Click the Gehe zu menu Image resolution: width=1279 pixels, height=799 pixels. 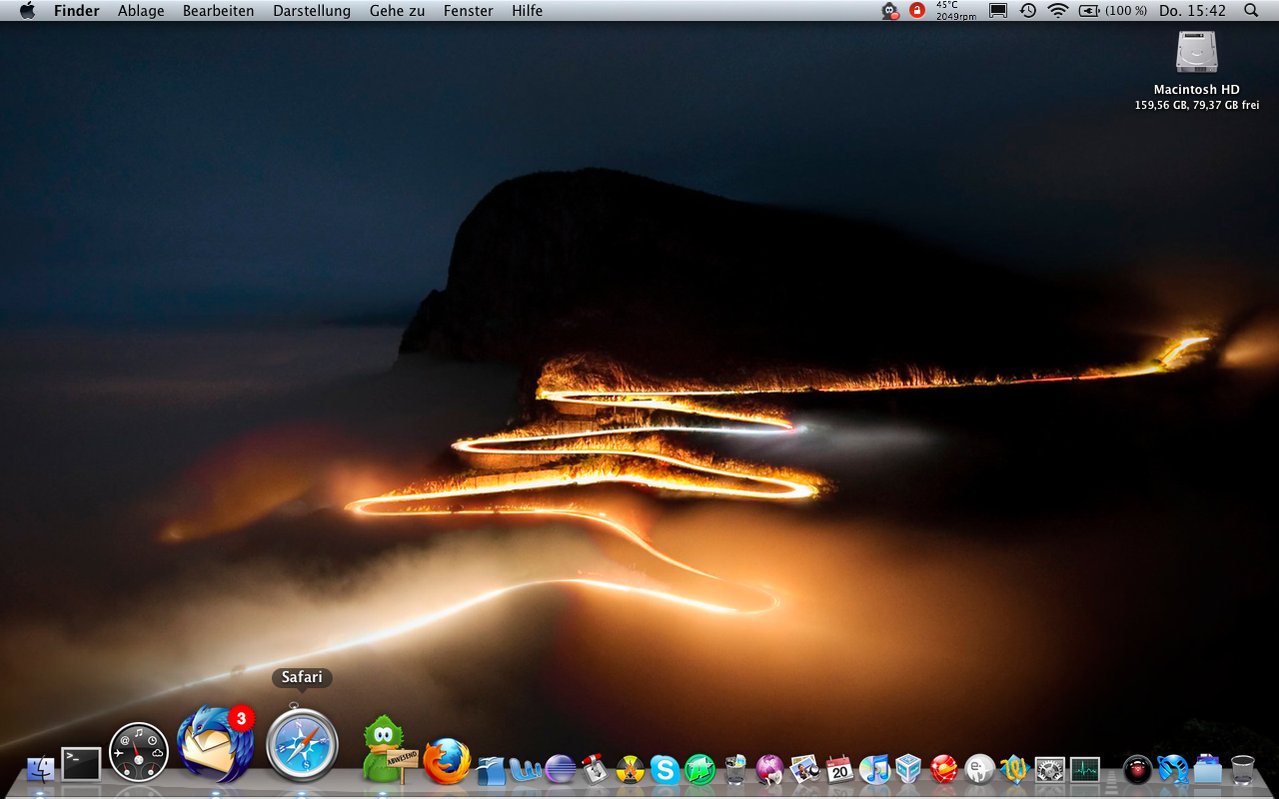397,11
